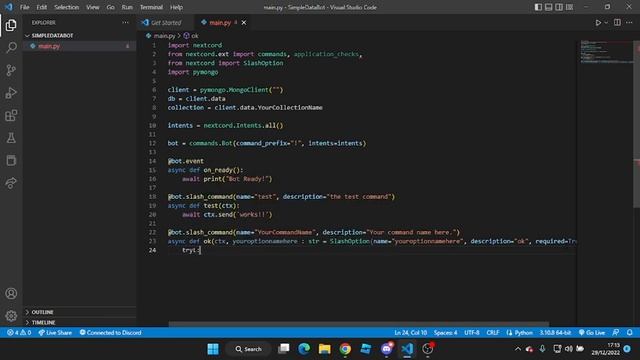Toggle the primary side bar
640x360 pixels.
(x=538, y=7)
